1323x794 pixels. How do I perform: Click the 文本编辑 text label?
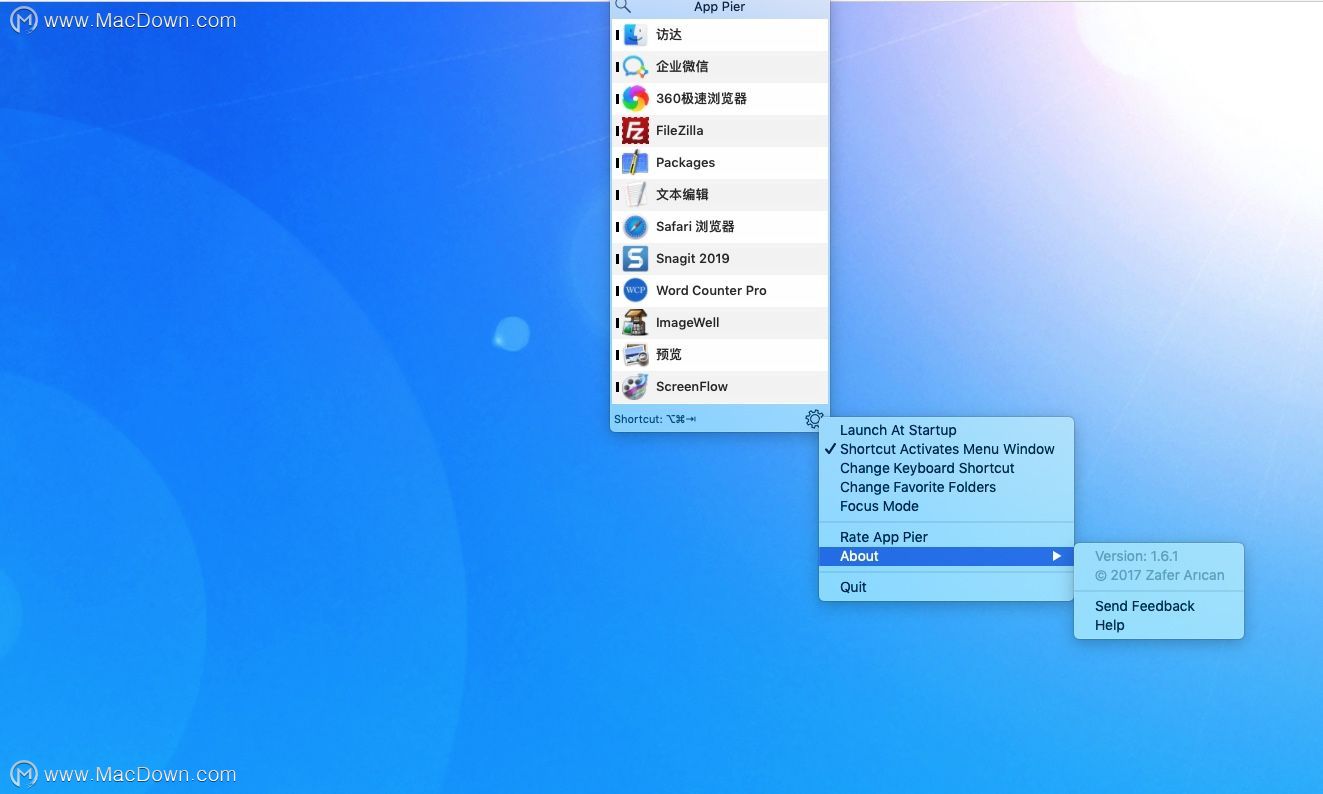[x=682, y=195]
